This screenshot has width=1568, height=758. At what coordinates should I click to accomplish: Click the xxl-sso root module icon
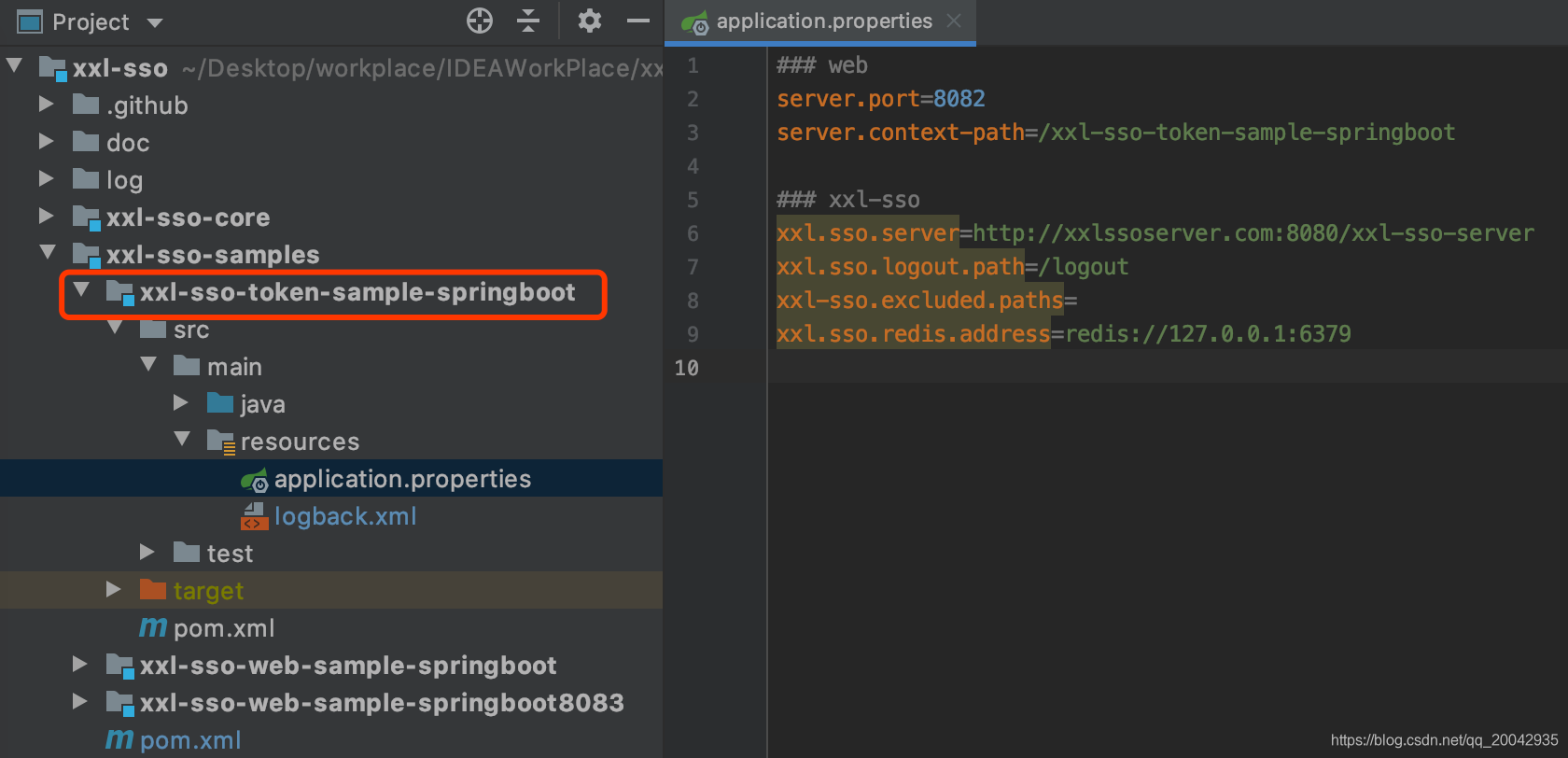53,68
